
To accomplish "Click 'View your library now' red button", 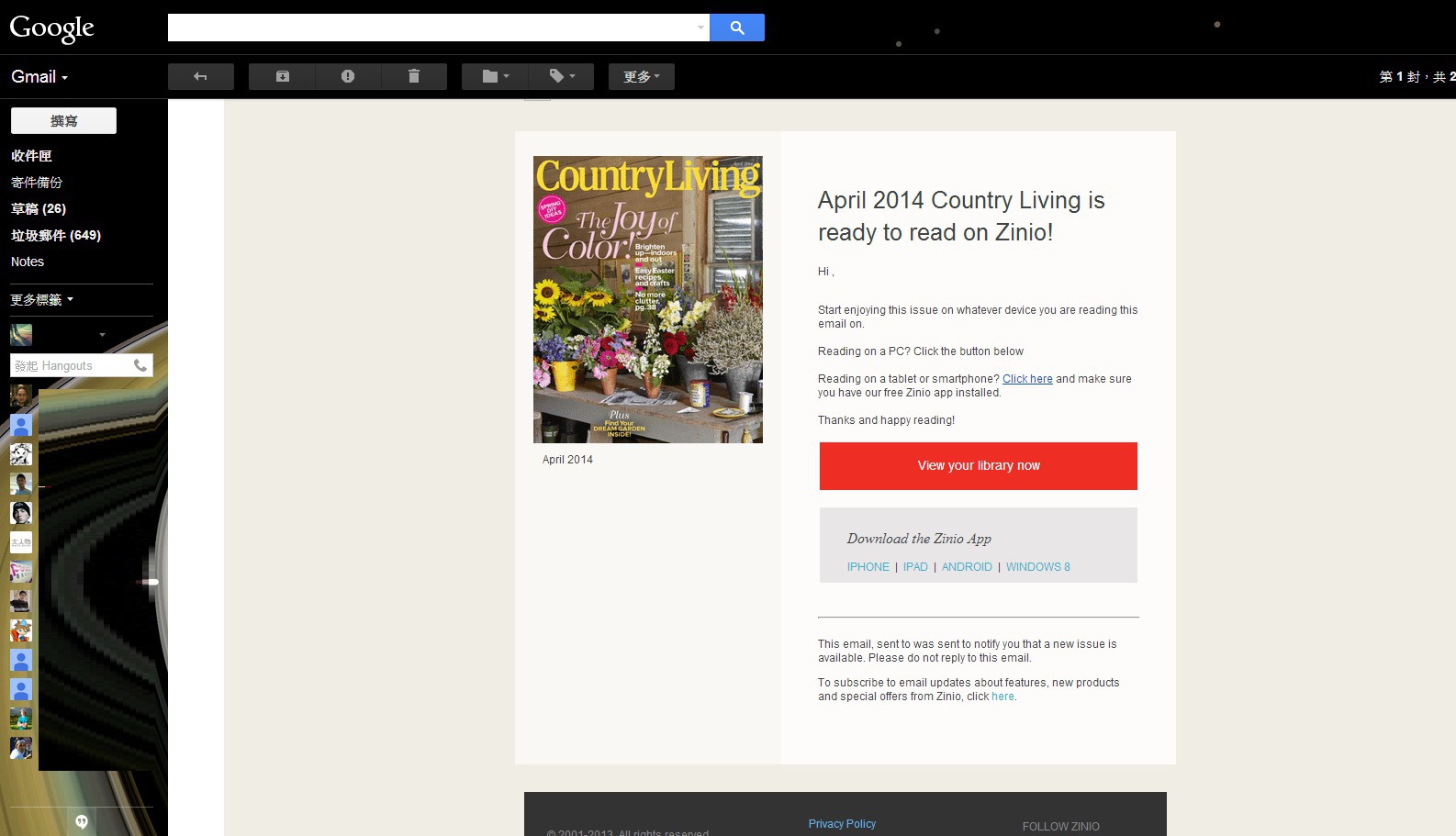I will (x=979, y=466).
